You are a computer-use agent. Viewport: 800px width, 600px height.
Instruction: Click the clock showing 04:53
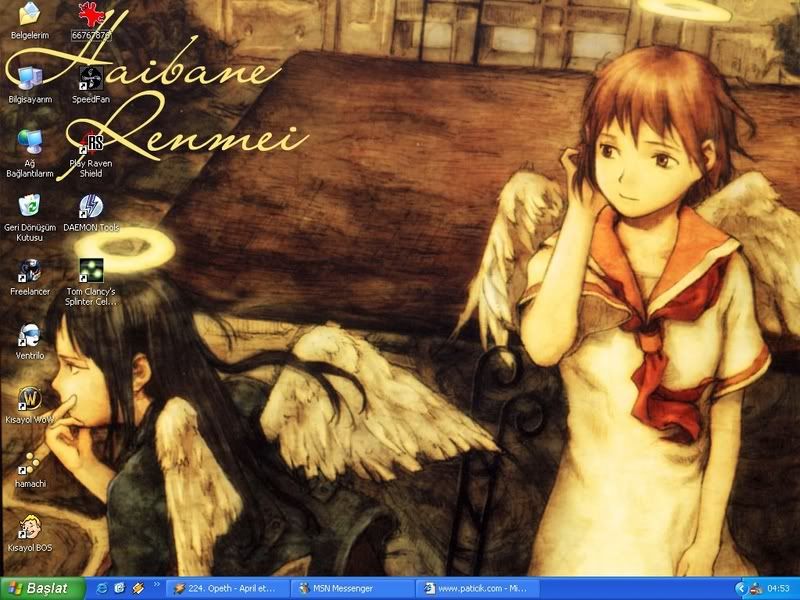779,589
